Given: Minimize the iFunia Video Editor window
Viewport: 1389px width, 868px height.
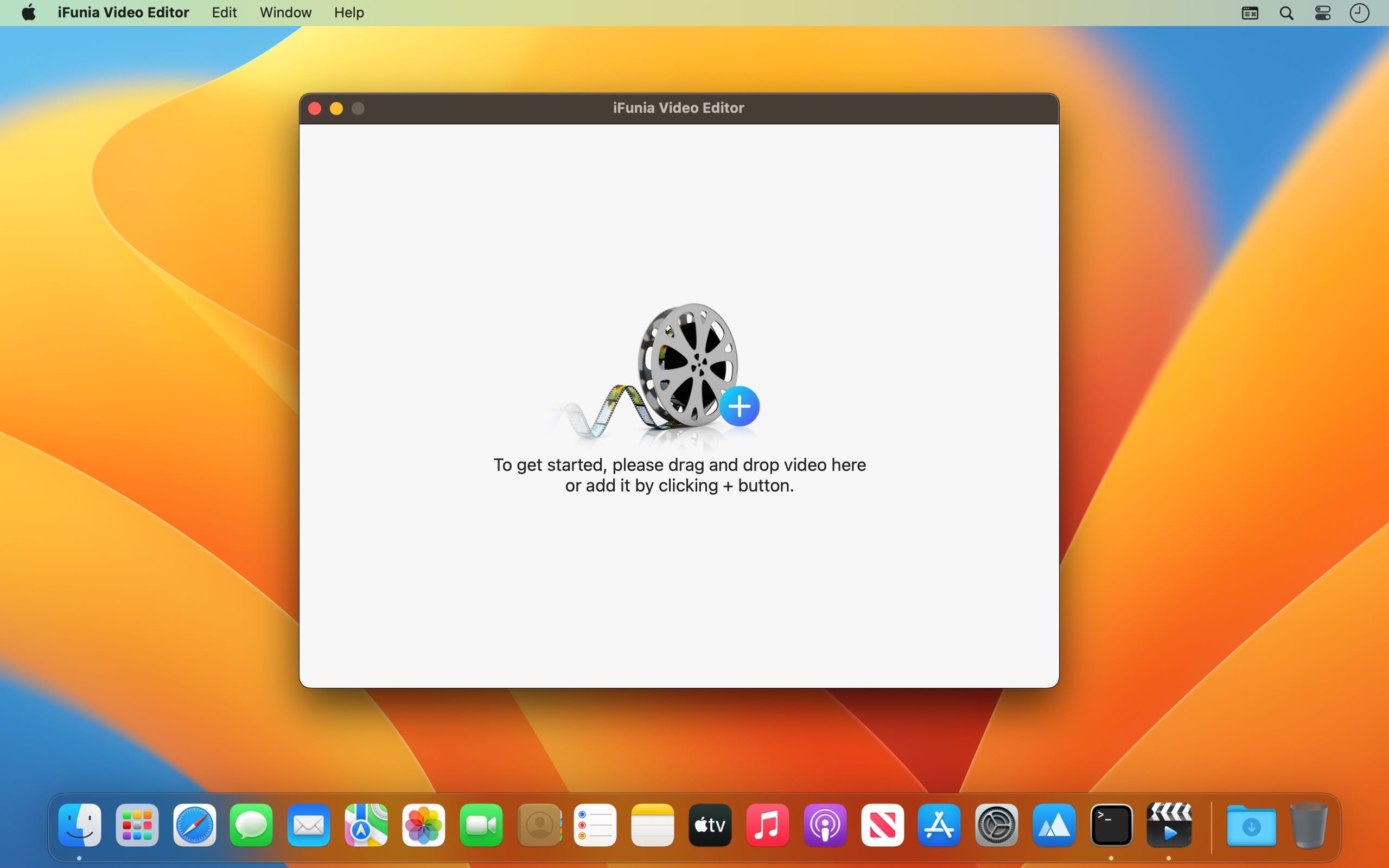Looking at the screenshot, I should pos(336,108).
